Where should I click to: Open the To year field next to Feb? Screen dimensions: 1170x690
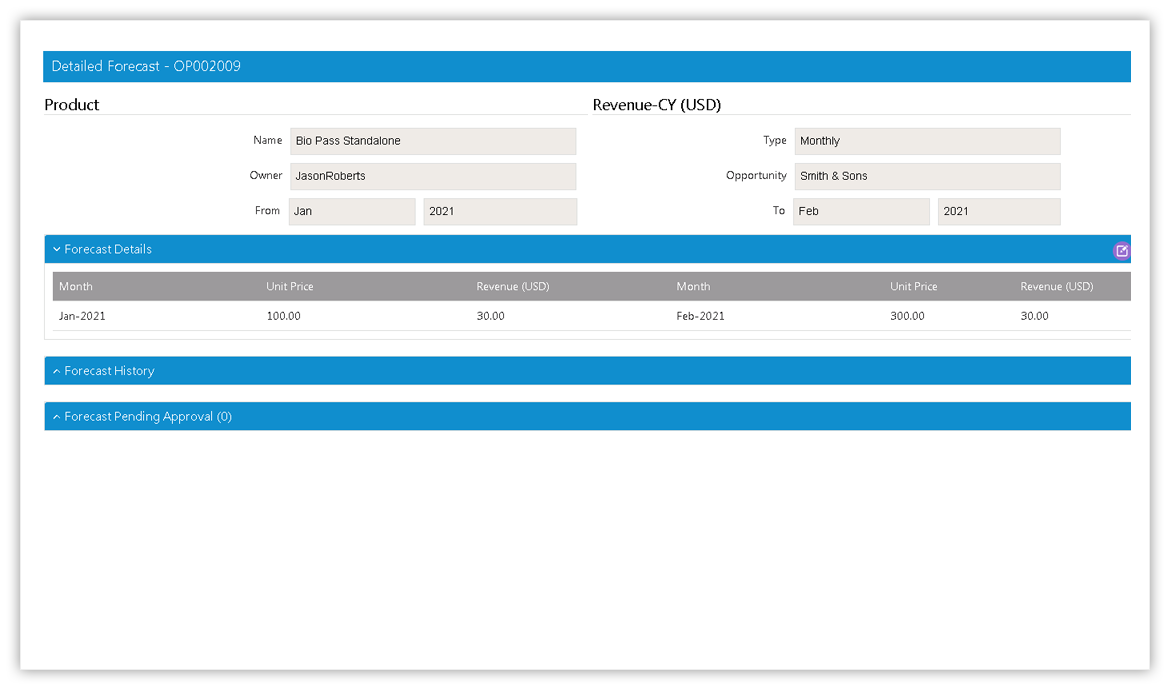pos(998,211)
